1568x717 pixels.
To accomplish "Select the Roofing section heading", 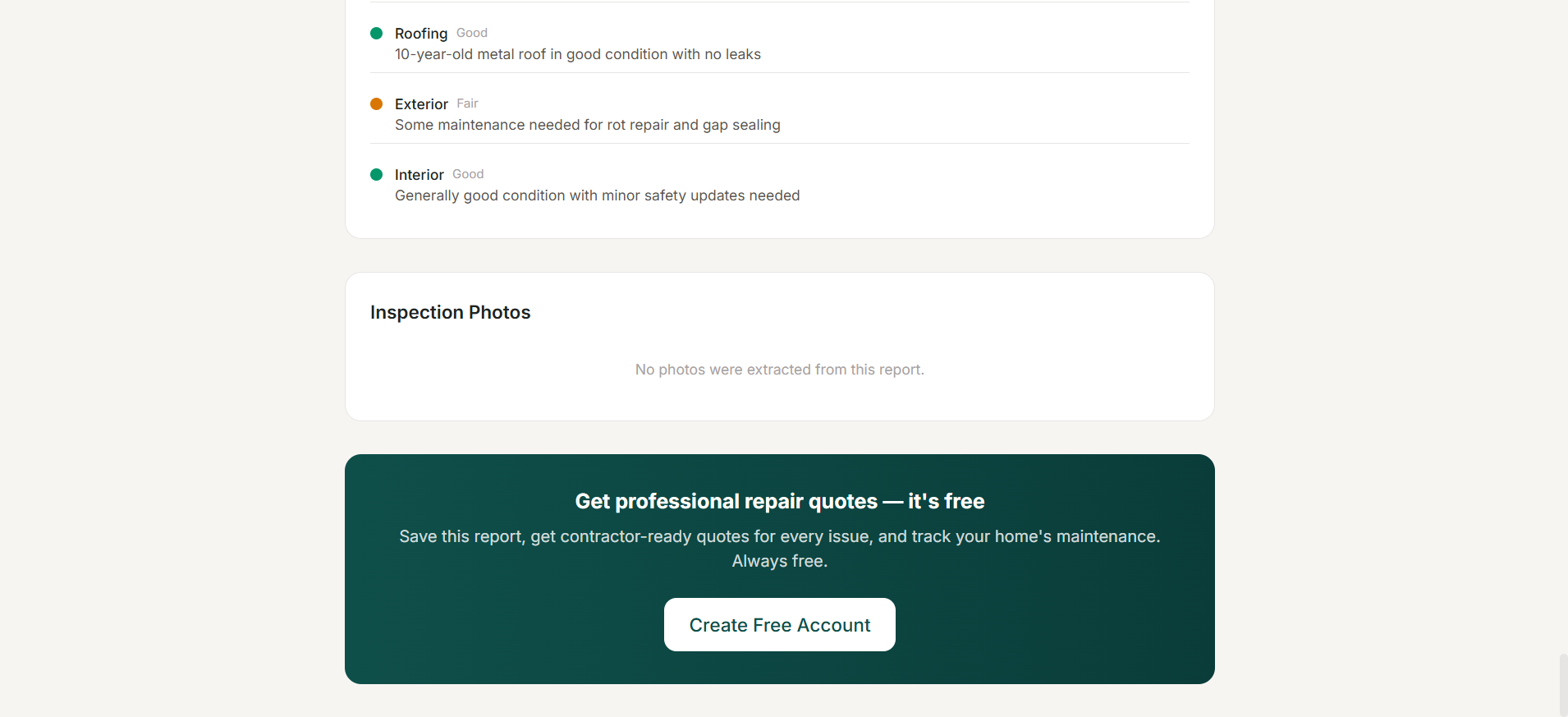I will coord(420,34).
